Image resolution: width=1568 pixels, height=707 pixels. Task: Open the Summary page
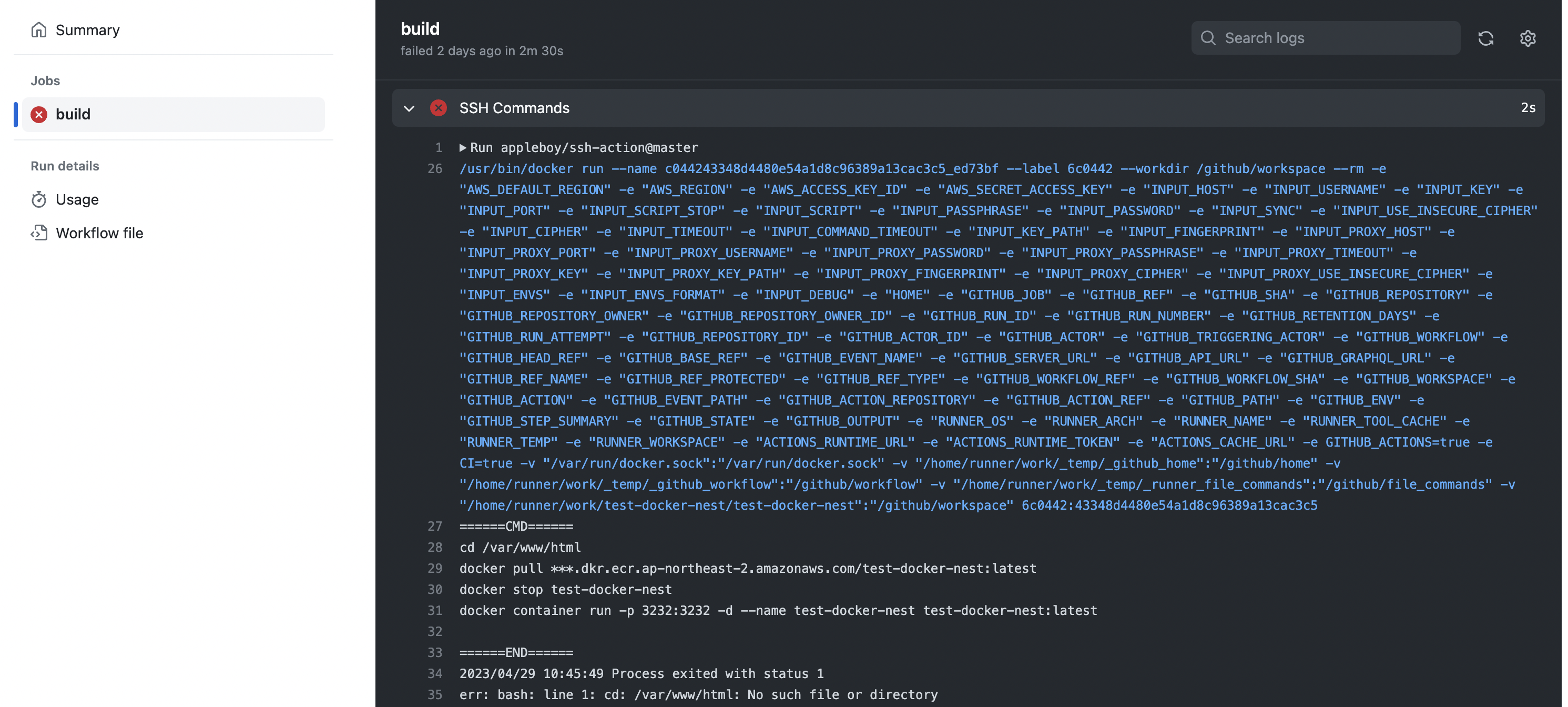click(87, 30)
